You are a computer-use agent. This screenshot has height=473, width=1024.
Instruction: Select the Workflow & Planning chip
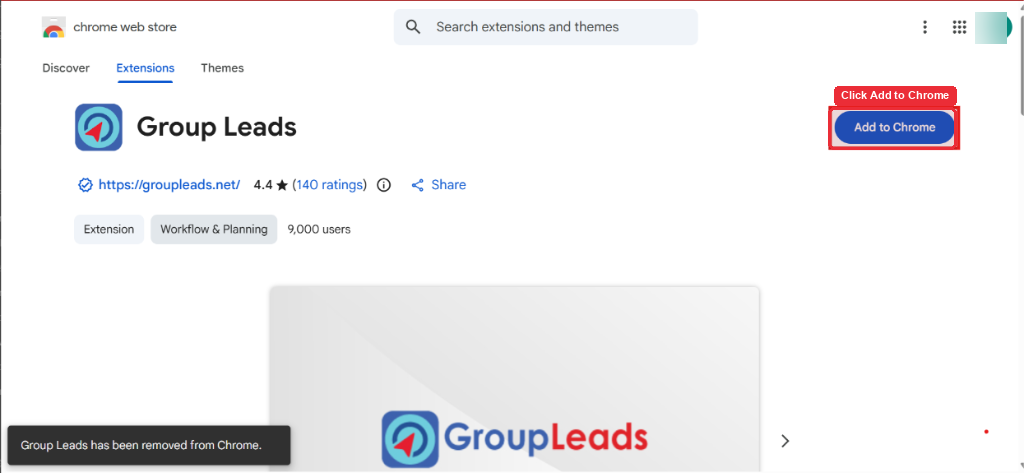(214, 229)
